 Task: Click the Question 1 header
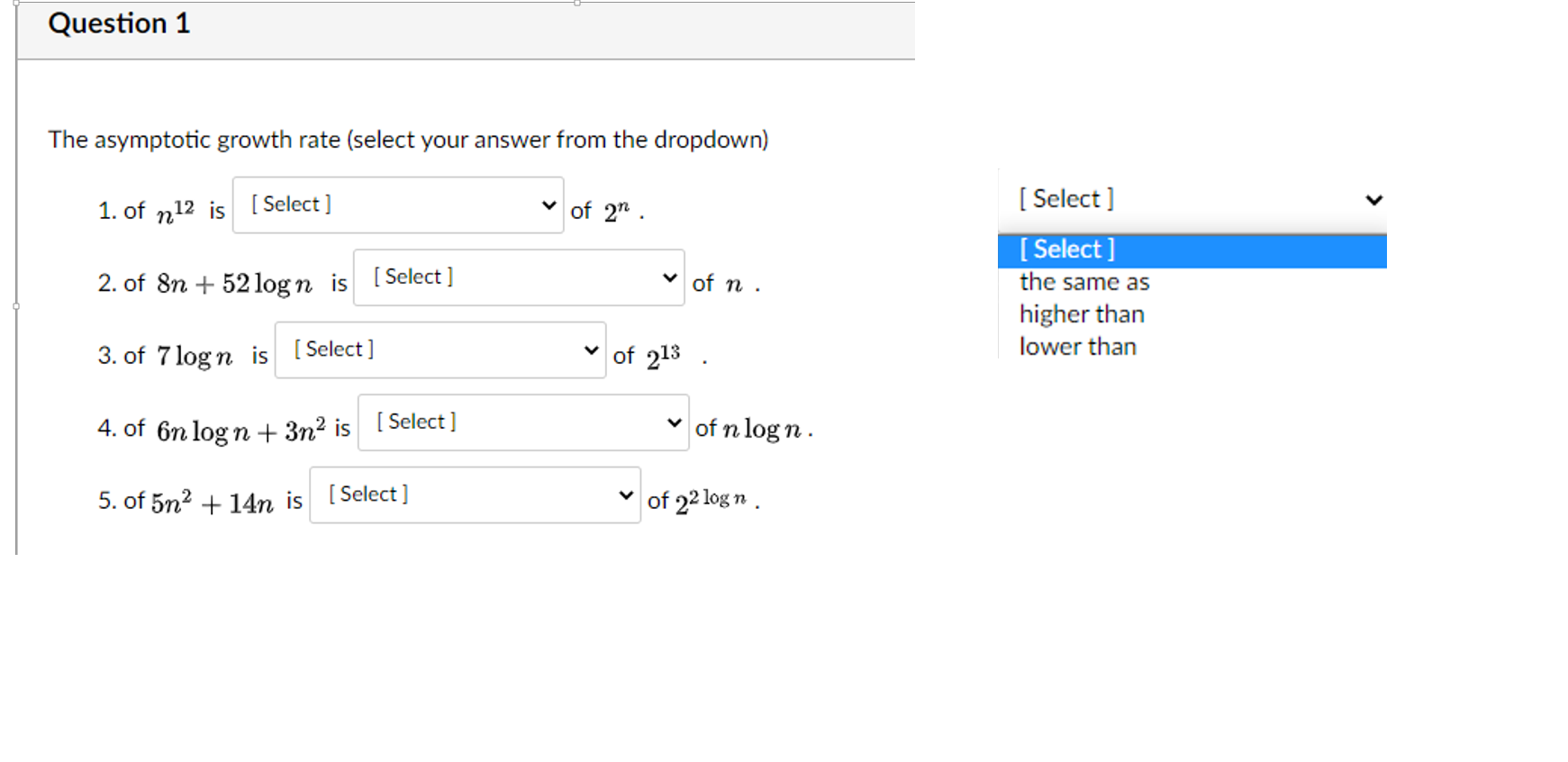[118, 23]
